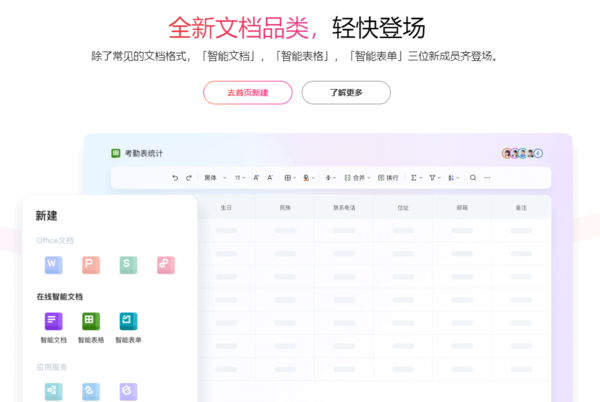The width and height of the screenshot is (600, 402).
Task: Click the redo arrow icon
Action: tap(189, 178)
